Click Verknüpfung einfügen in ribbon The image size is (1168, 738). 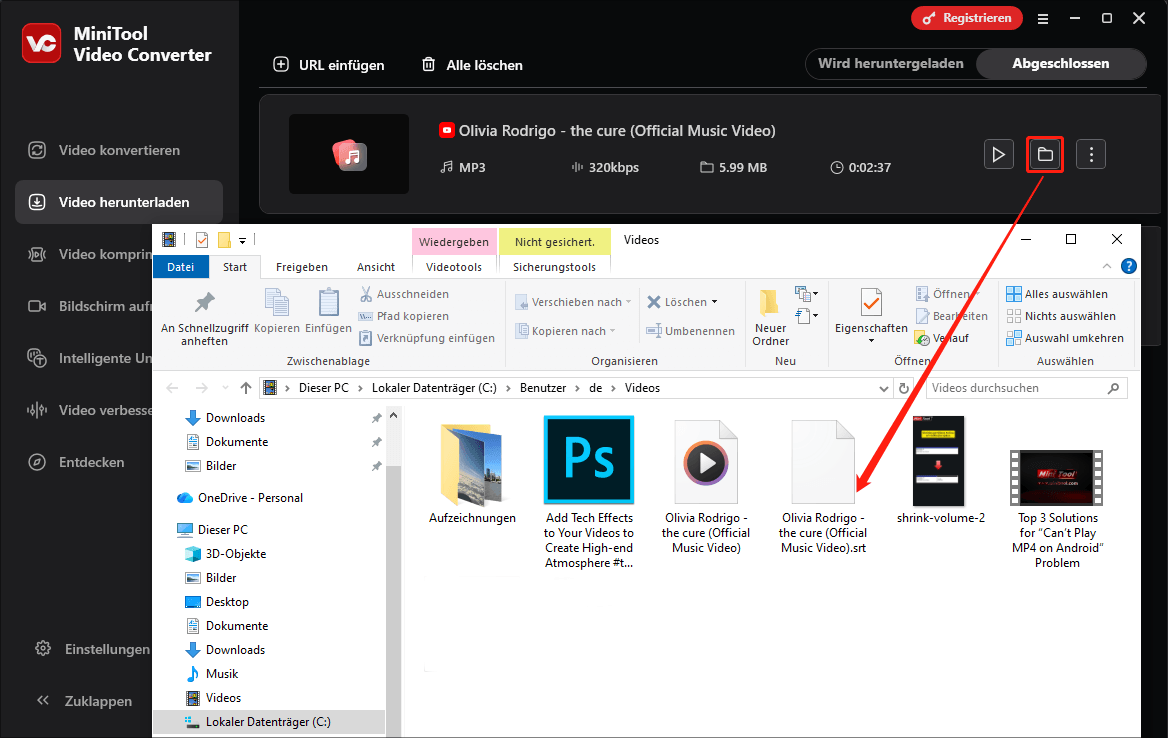pos(427,338)
